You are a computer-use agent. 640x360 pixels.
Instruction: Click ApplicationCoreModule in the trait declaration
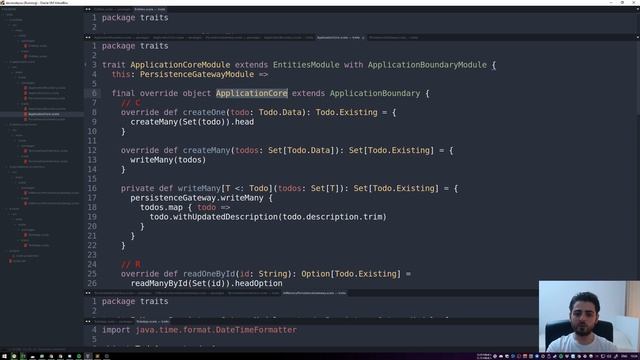click(x=180, y=64)
